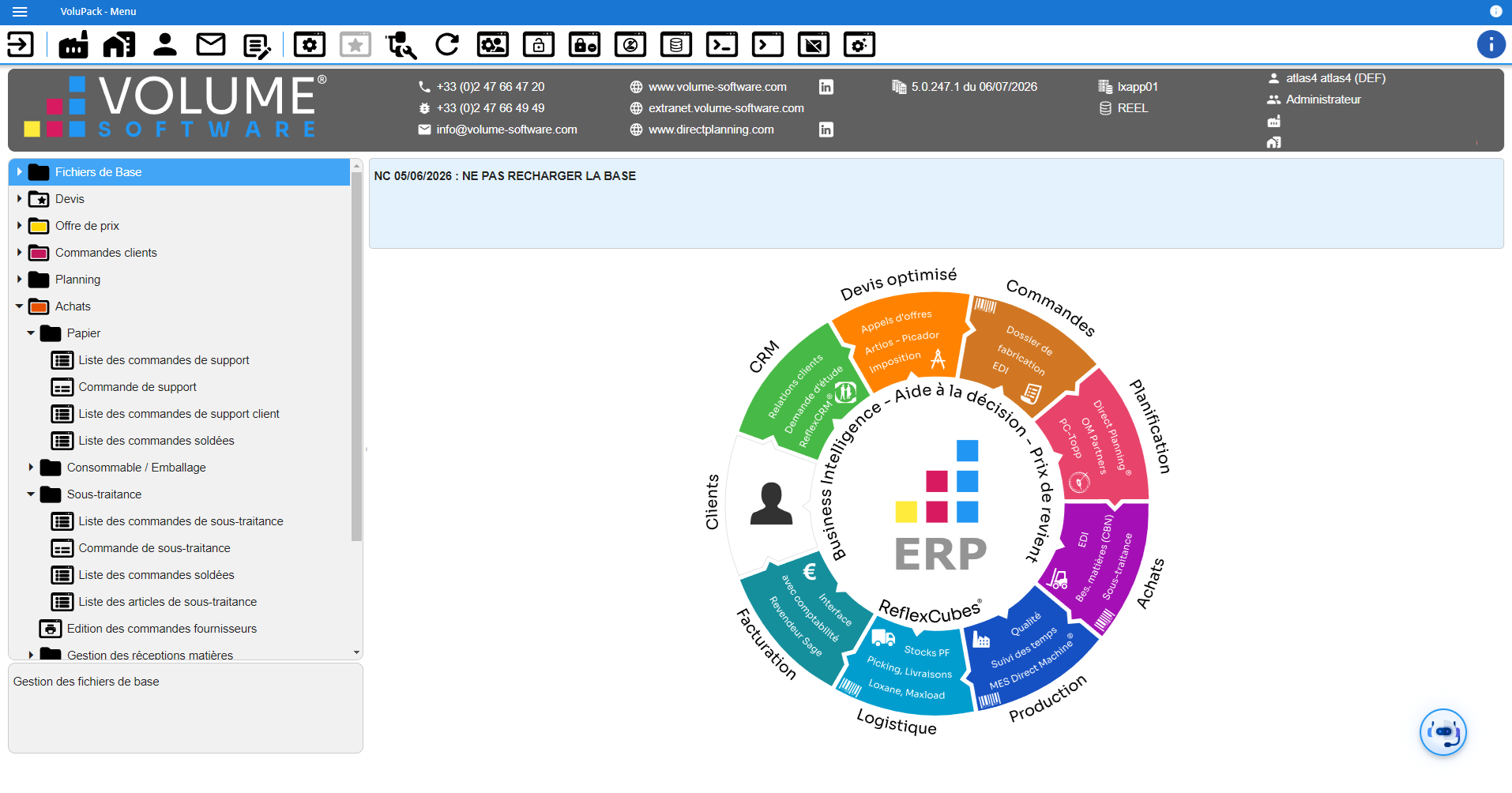Open the plain prompt arrow toolbar icon
The width and height of the screenshot is (1512, 793).
tap(768, 45)
